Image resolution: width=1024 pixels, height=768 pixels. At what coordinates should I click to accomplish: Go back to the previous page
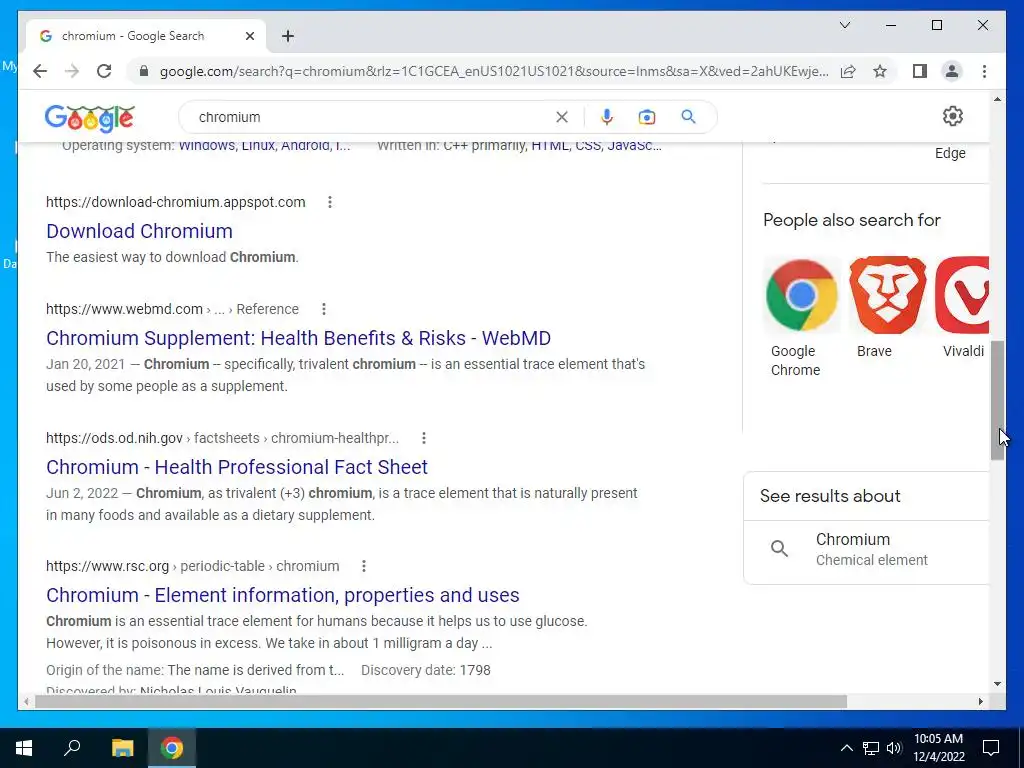tap(40, 71)
